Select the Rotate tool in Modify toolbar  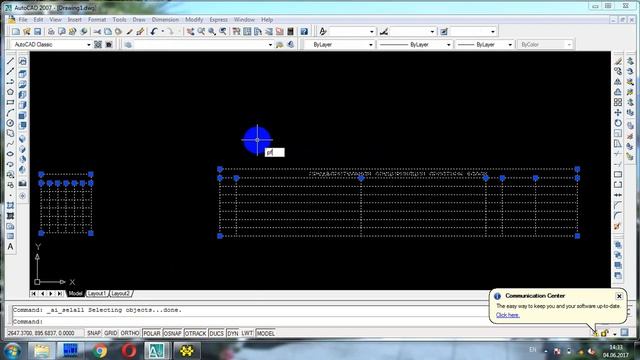pos(618,123)
